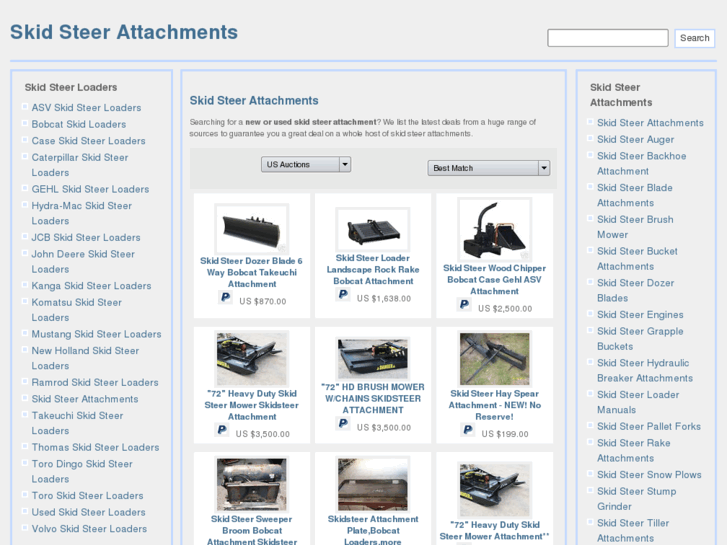Open Skidsteer Attachment Plate, Bobcat link
The width and height of the screenshot is (727, 545).
click(373, 530)
